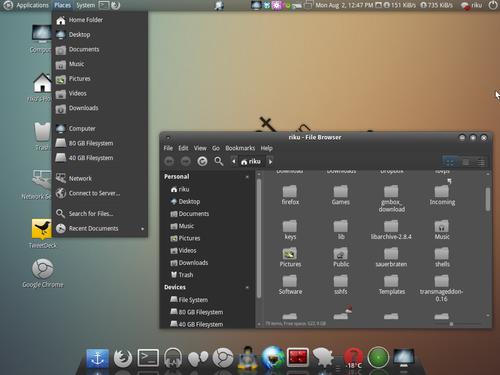The image size is (500, 375).
Task: Select riku in sidebar Personal list
Action: (180, 189)
